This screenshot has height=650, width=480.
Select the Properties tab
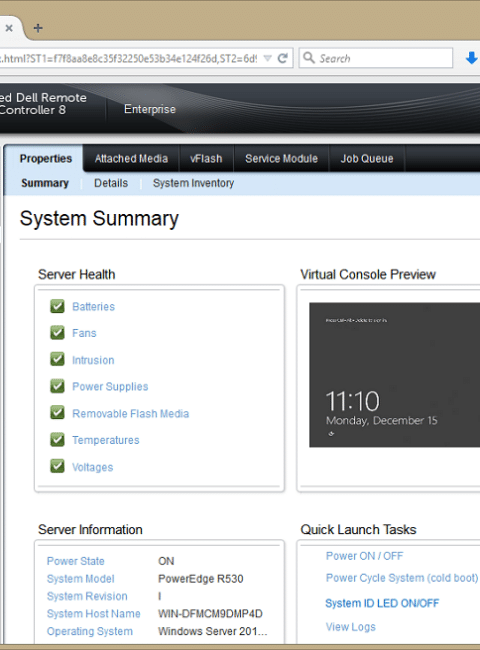[46, 158]
